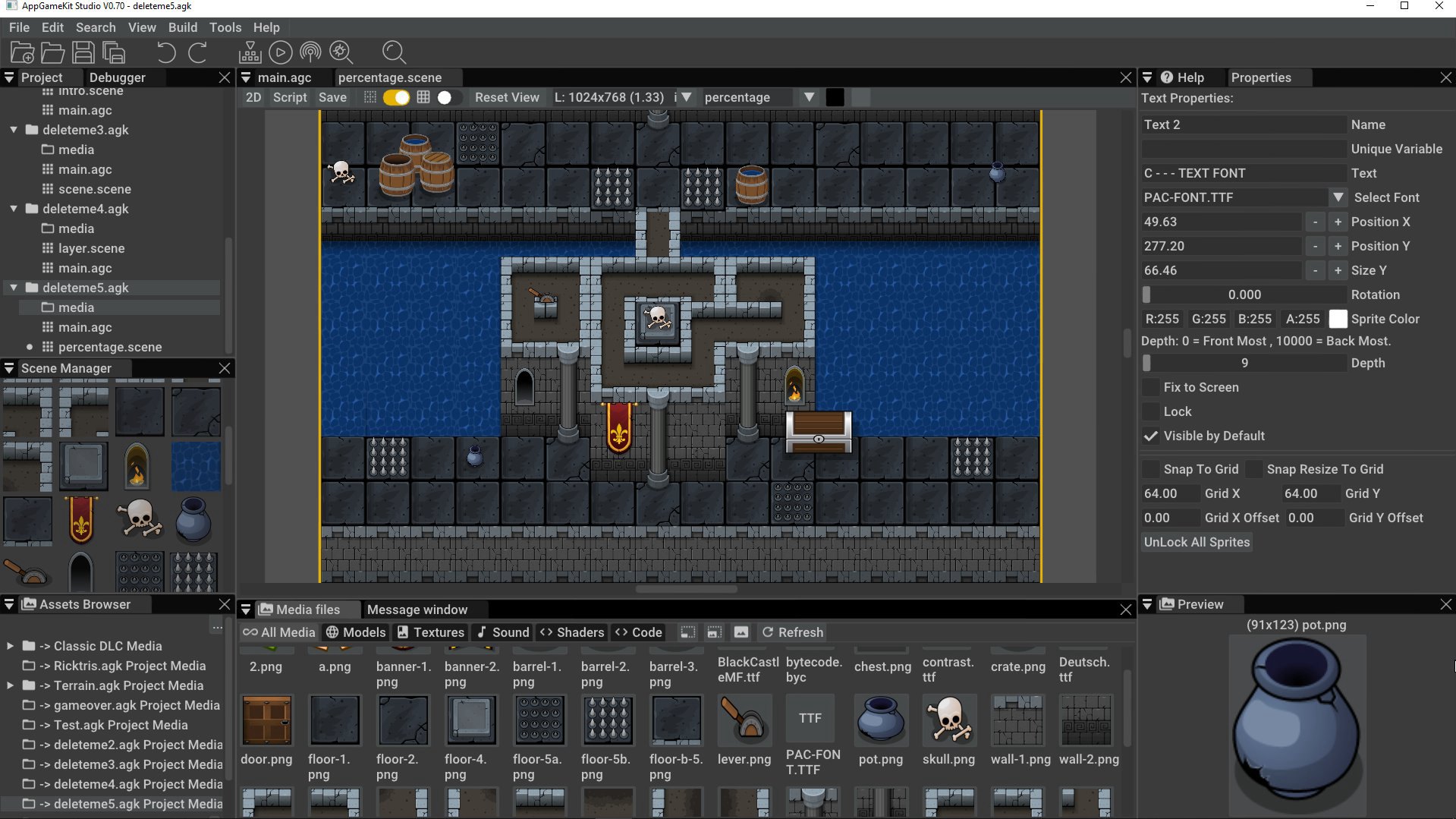1456x819 pixels.
Task: Run the project with the Play icon
Action: click(281, 52)
